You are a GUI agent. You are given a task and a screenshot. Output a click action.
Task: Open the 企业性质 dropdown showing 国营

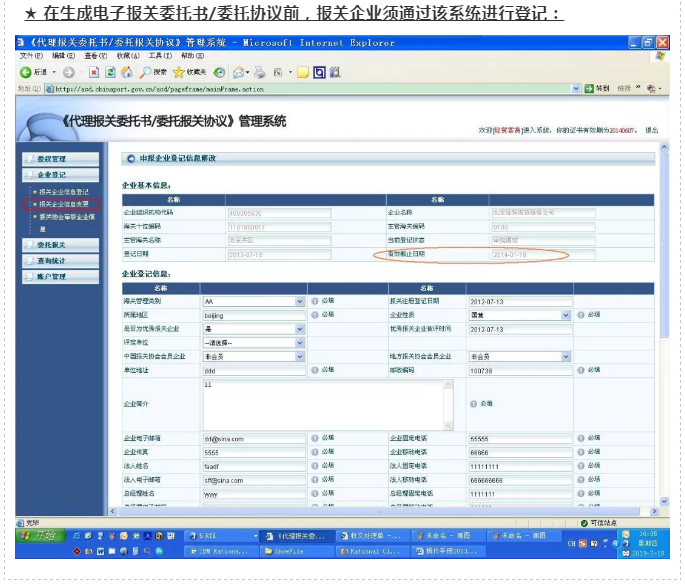click(566, 314)
